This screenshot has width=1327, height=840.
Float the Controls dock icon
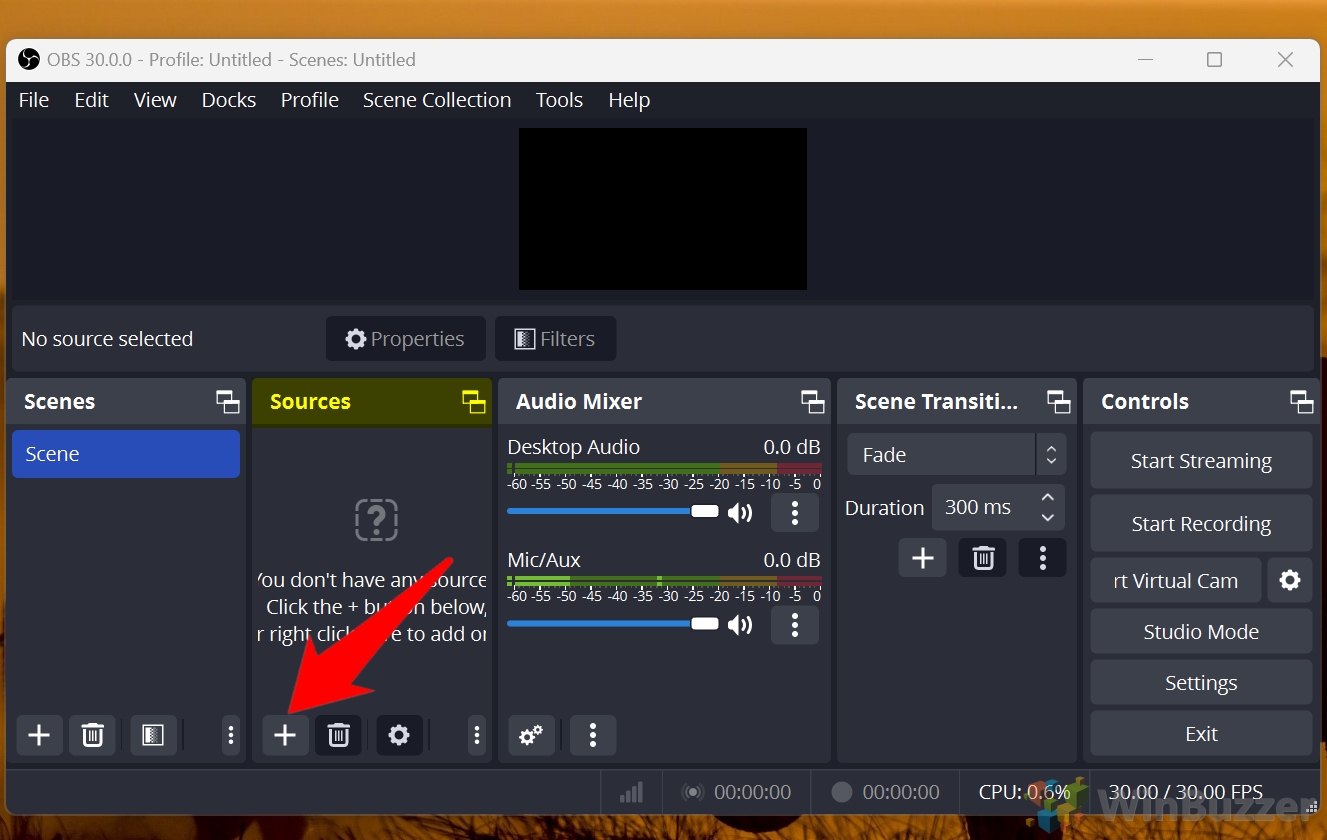[x=1302, y=402]
